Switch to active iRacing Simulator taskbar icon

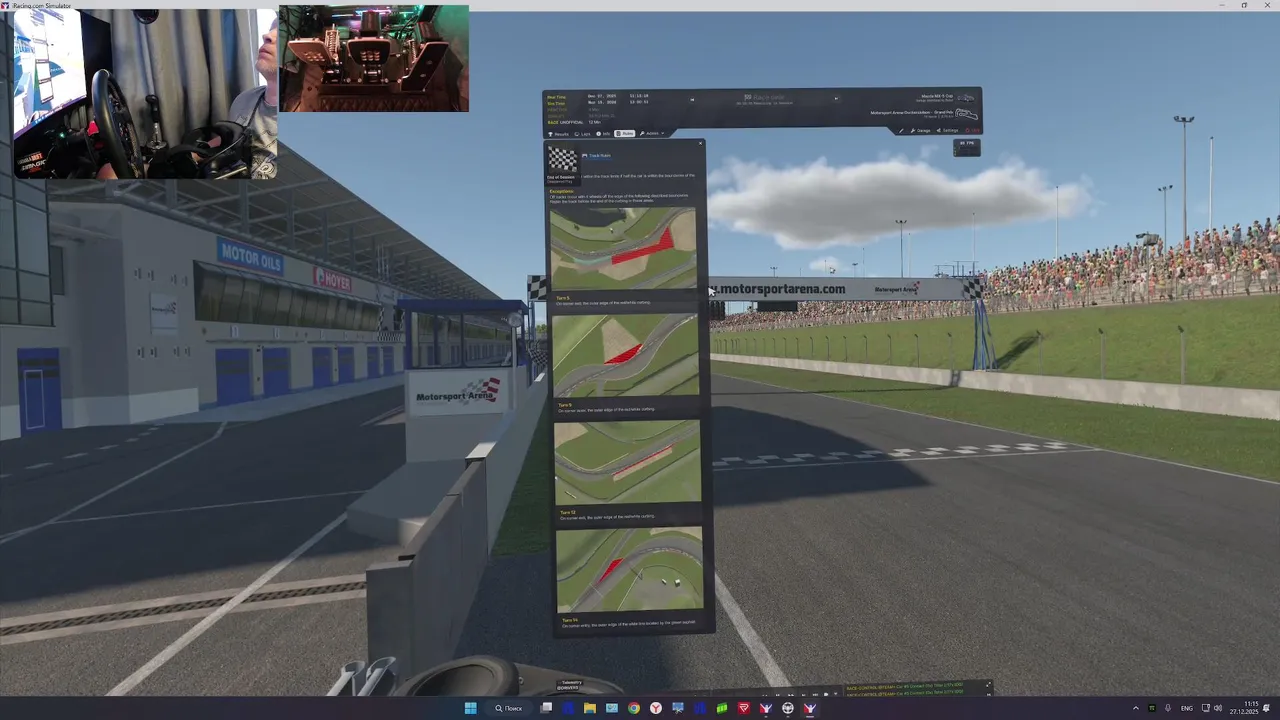click(x=810, y=708)
